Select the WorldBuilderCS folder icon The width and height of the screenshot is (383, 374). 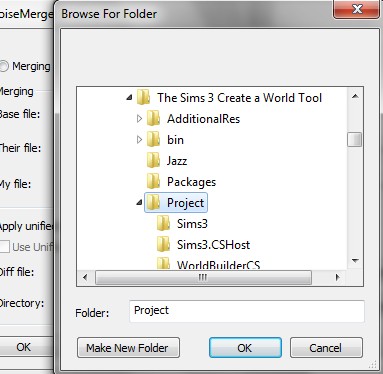pyautogui.click(x=163, y=263)
